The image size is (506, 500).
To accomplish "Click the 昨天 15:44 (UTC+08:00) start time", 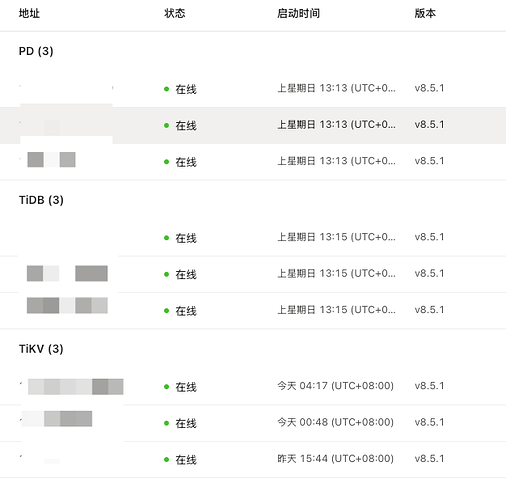I will 336,458.
